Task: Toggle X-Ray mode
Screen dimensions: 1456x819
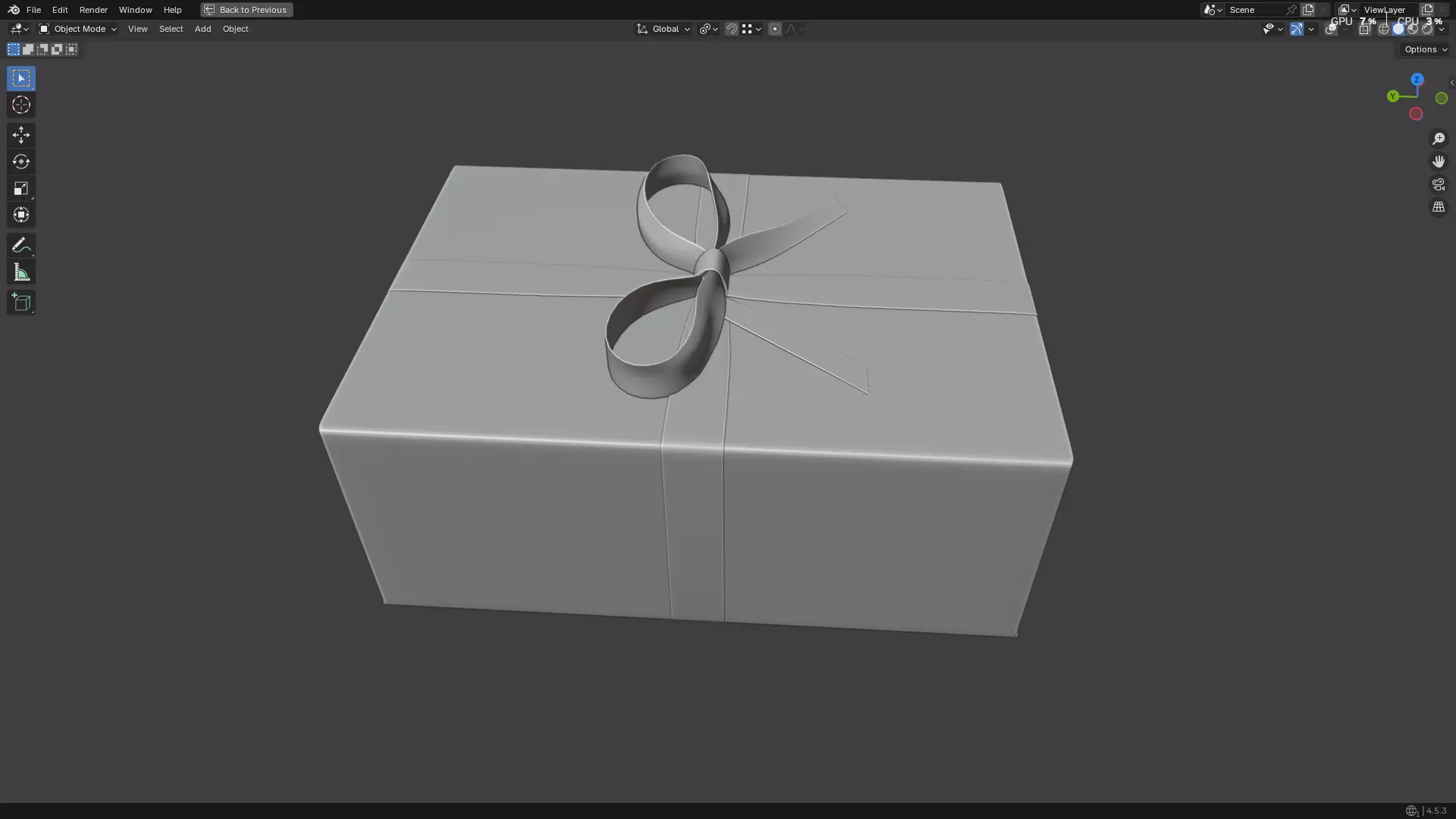Action: (x=1365, y=29)
